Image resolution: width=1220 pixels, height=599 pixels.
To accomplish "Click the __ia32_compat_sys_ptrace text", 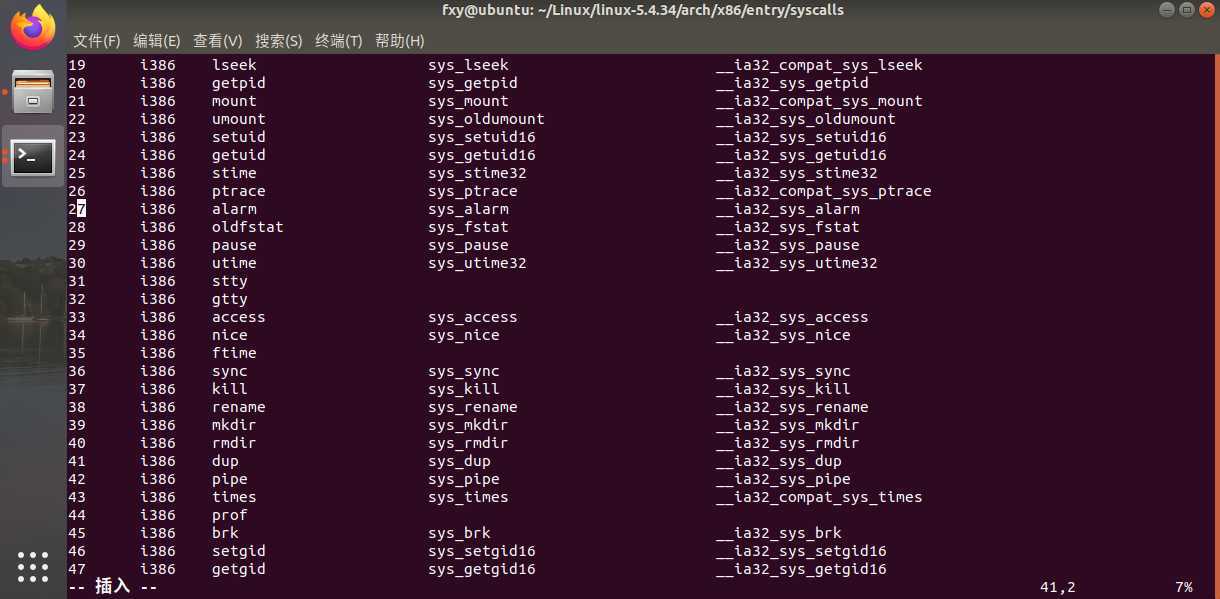I will pos(824,191).
